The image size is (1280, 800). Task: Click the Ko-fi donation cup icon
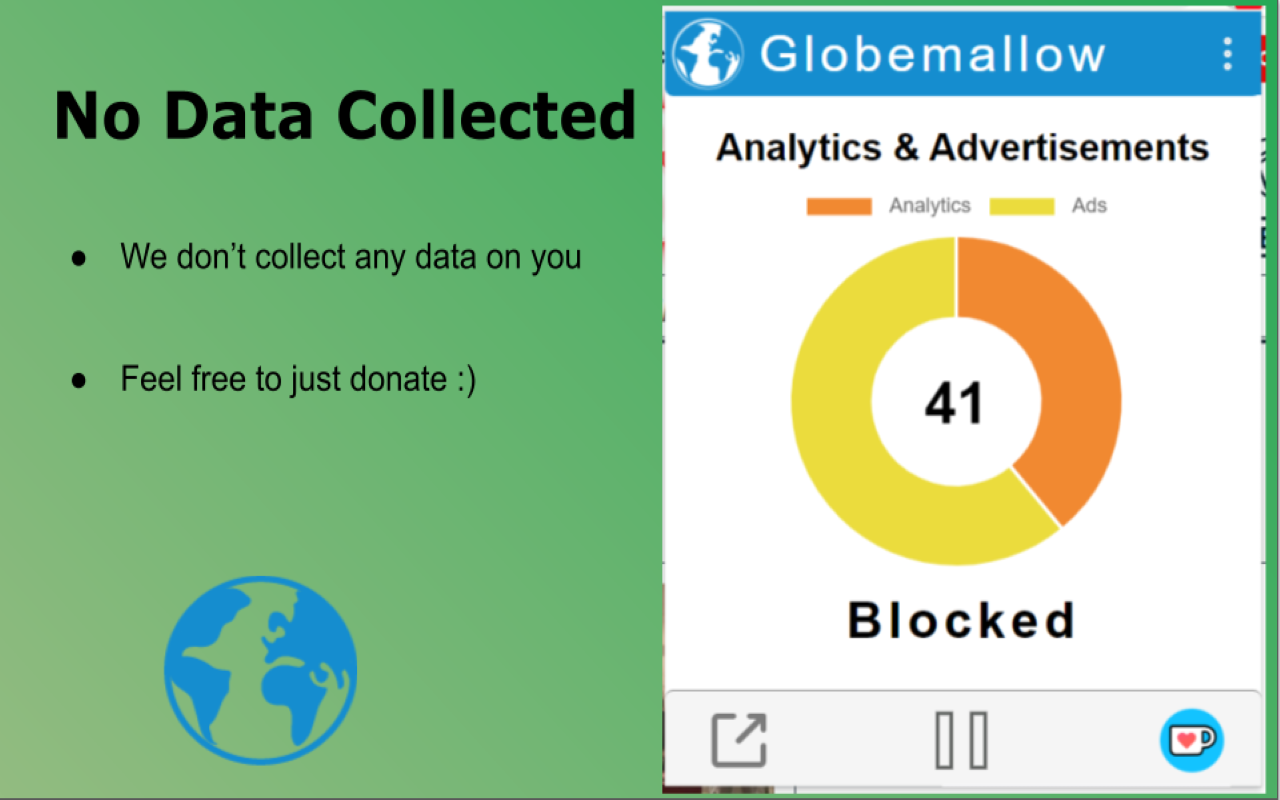(x=1192, y=740)
